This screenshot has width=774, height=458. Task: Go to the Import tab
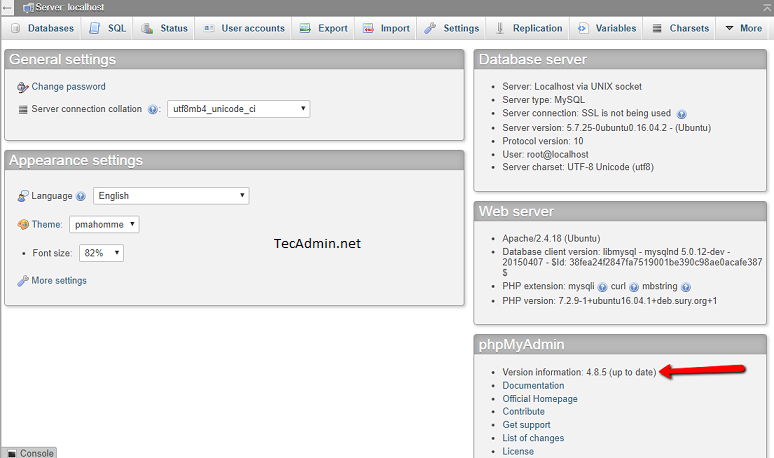[386, 28]
